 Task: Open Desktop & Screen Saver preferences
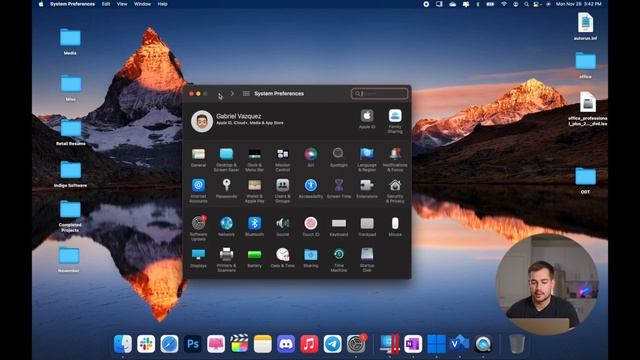pos(226,159)
